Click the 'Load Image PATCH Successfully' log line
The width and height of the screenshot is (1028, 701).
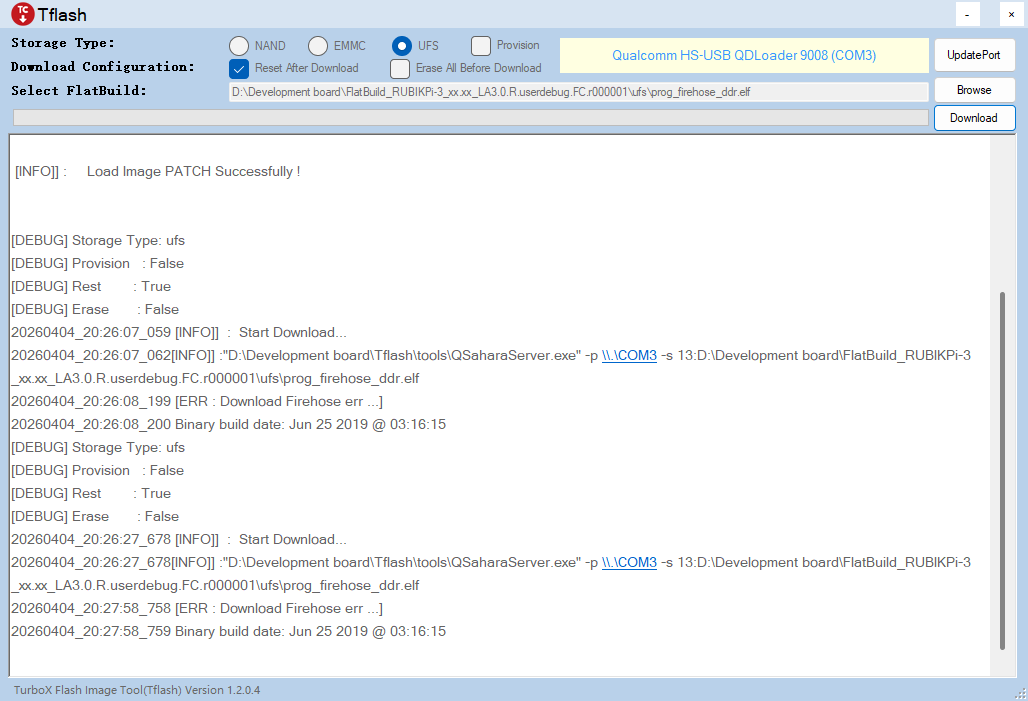click(157, 172)
